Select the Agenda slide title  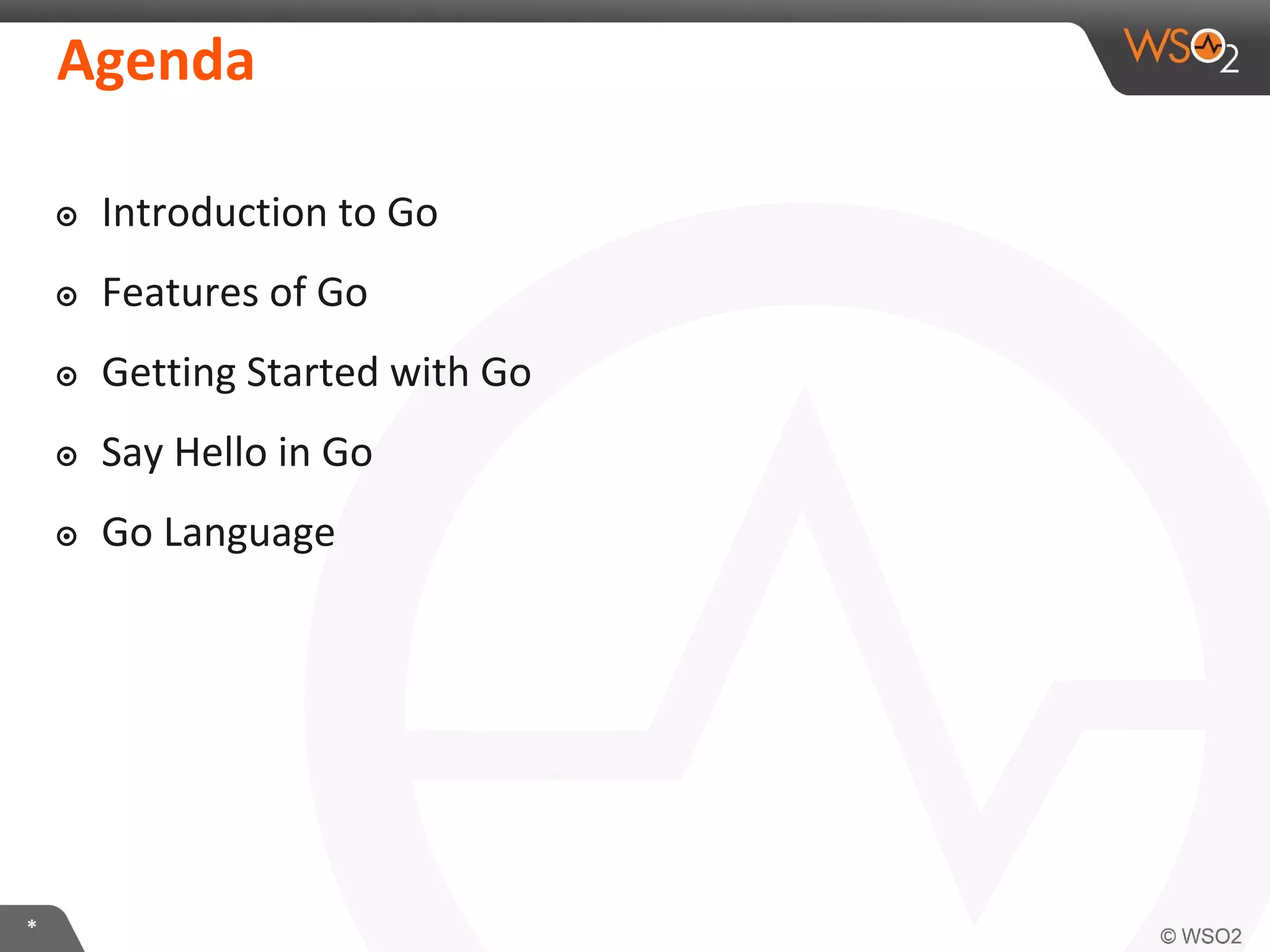point(156,62)
